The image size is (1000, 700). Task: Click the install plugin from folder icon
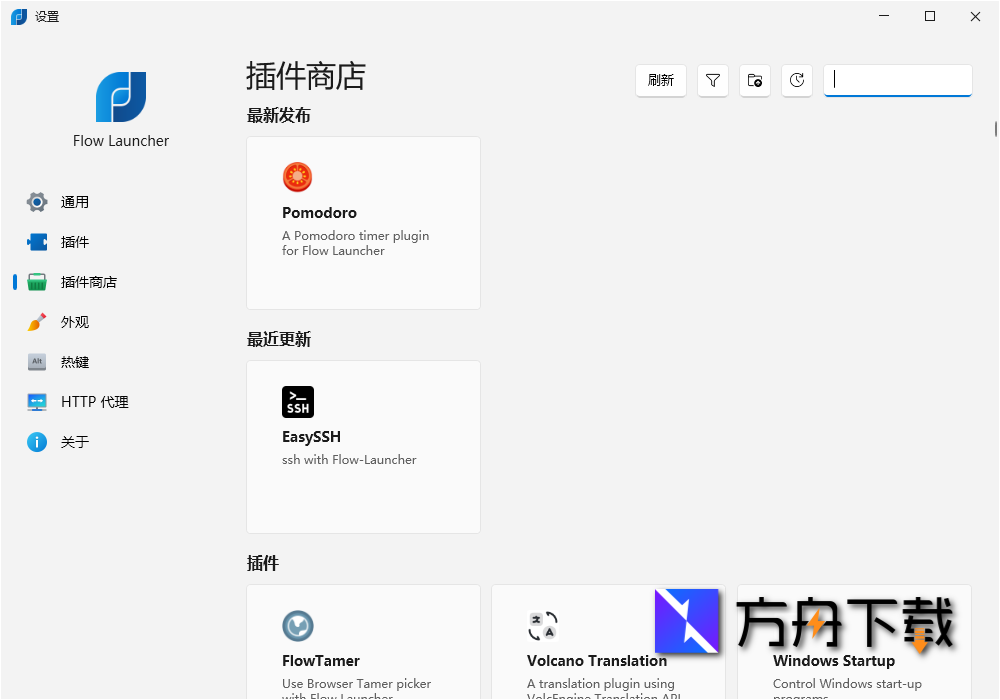(x=754, y=80)
